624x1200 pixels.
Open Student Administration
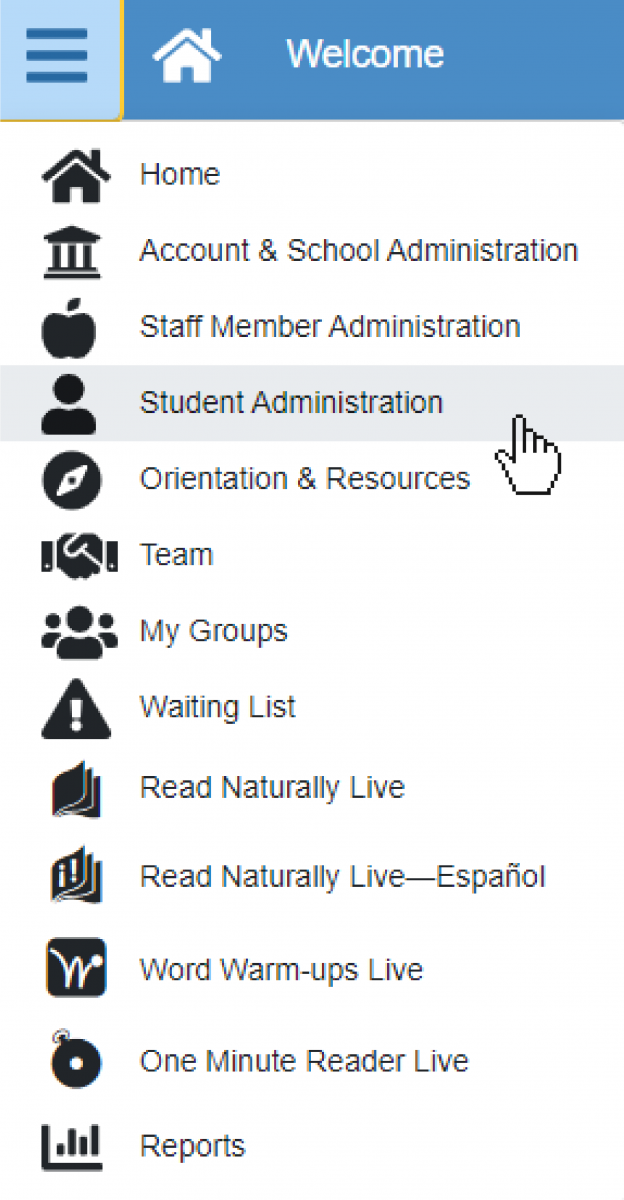click(290, 402)
